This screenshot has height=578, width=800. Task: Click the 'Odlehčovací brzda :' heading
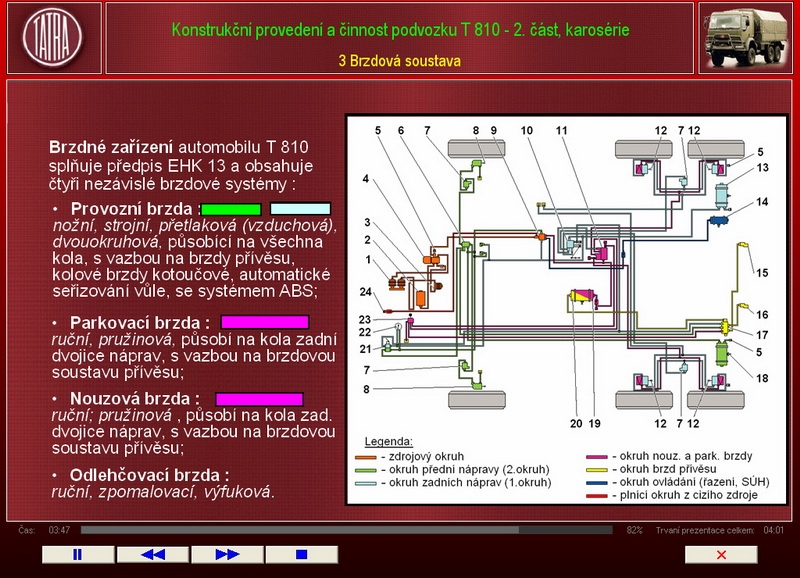point(149,475)
